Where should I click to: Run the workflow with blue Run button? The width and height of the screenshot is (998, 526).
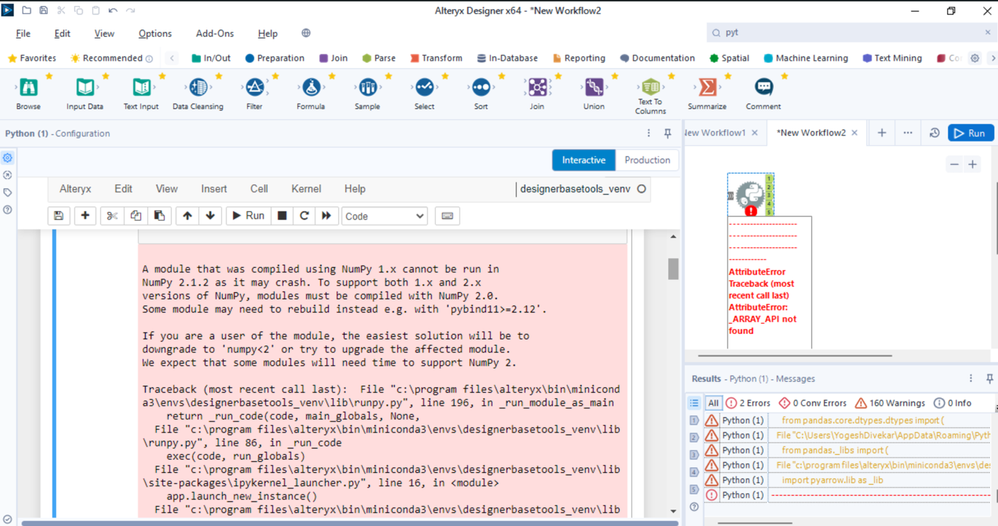(971, 133)
